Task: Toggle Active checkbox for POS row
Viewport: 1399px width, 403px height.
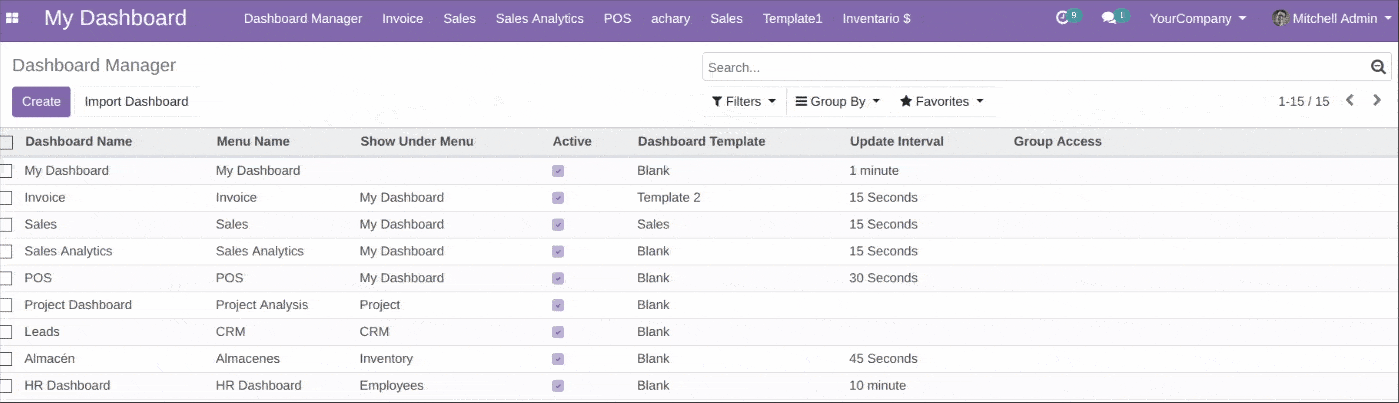Action: pyautogui.click(x=558, y=278)
